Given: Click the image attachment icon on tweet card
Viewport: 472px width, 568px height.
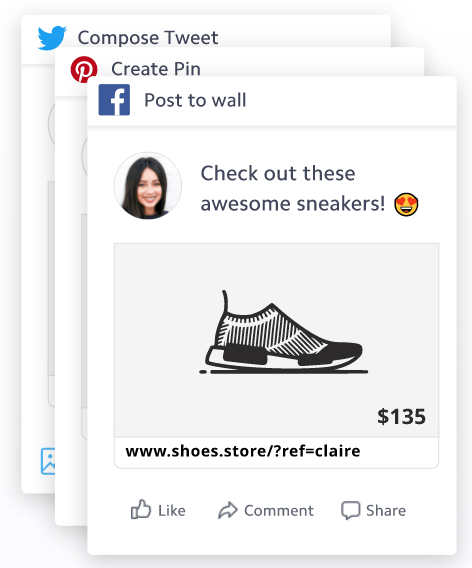Looking at the screenshot, I should pos(48,461).
